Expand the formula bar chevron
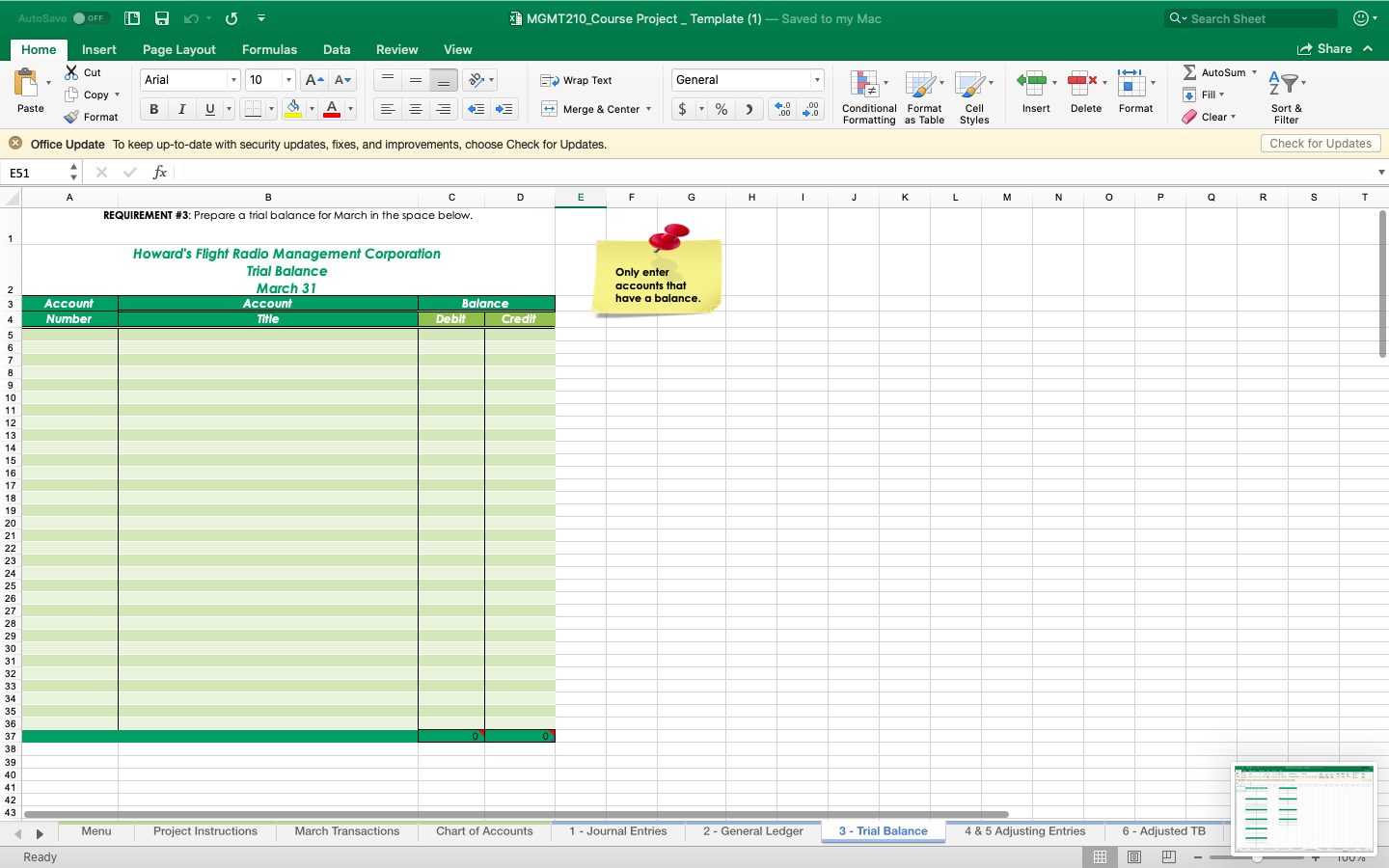 coord(1381,173)
